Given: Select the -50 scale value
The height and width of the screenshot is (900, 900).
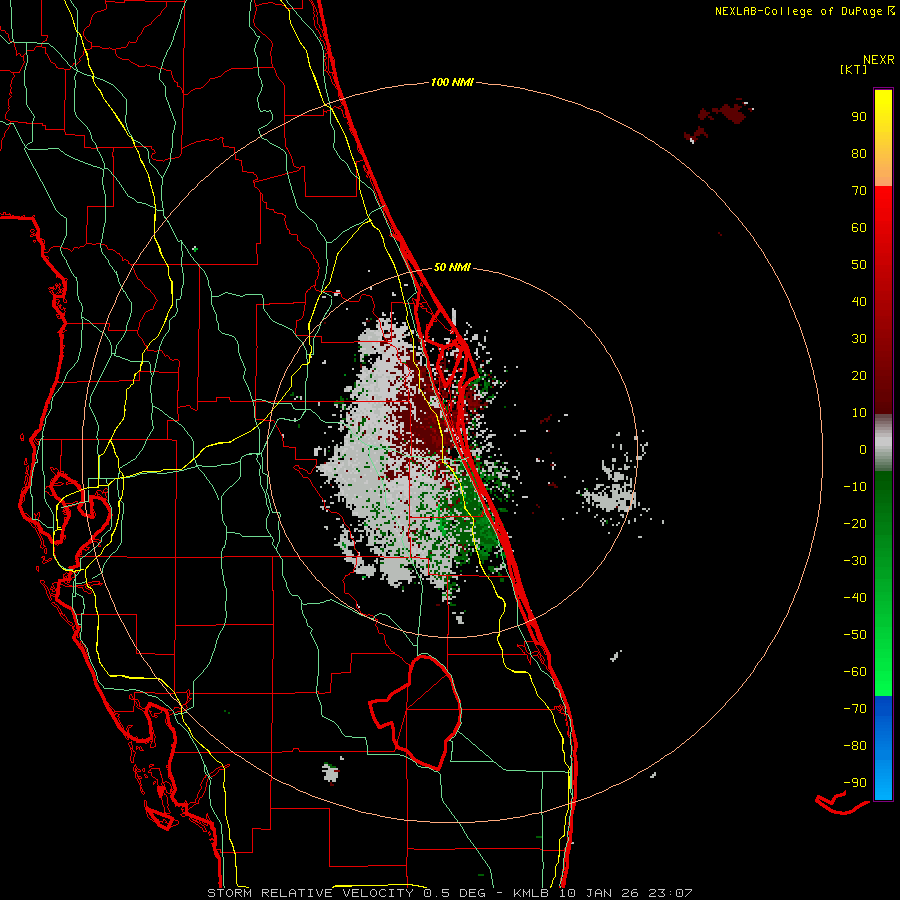Looking at the screenshot, I should click(855, 635).
